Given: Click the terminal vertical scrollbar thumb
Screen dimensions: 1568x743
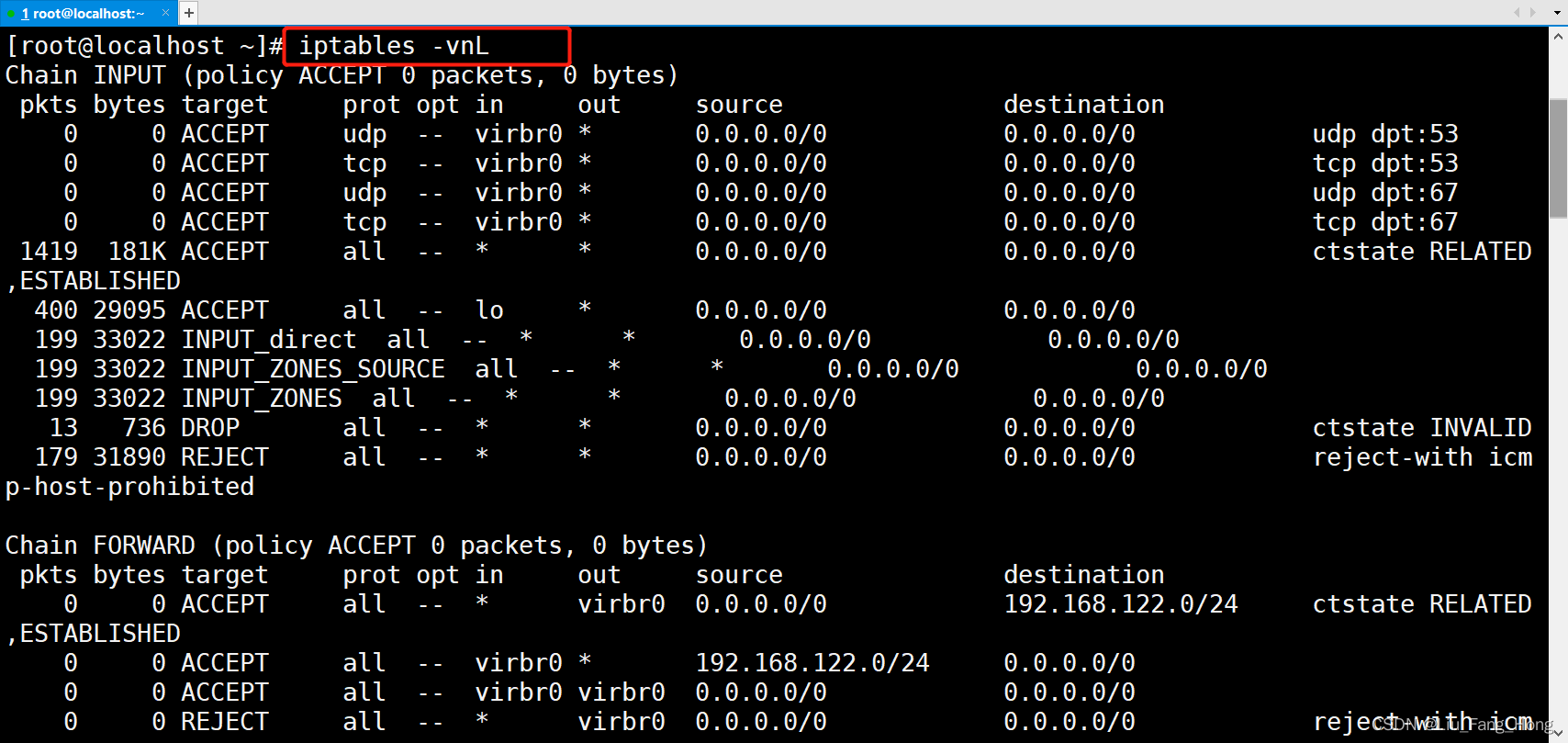Looking at the screenshot, I should pos(1558,158).
